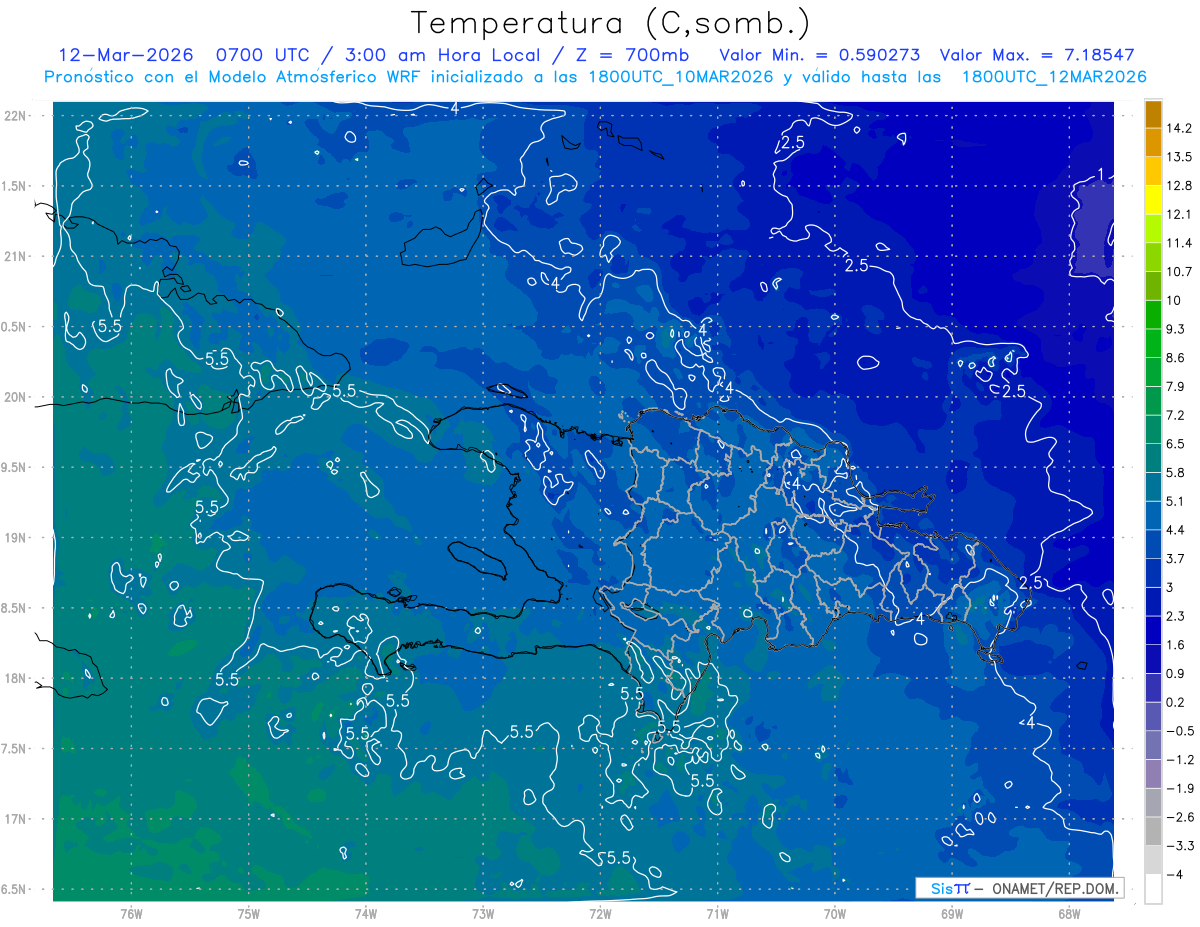1200x927 pixels.
Task: Click the "1" contour label on the map
Action: [1100, 175]
